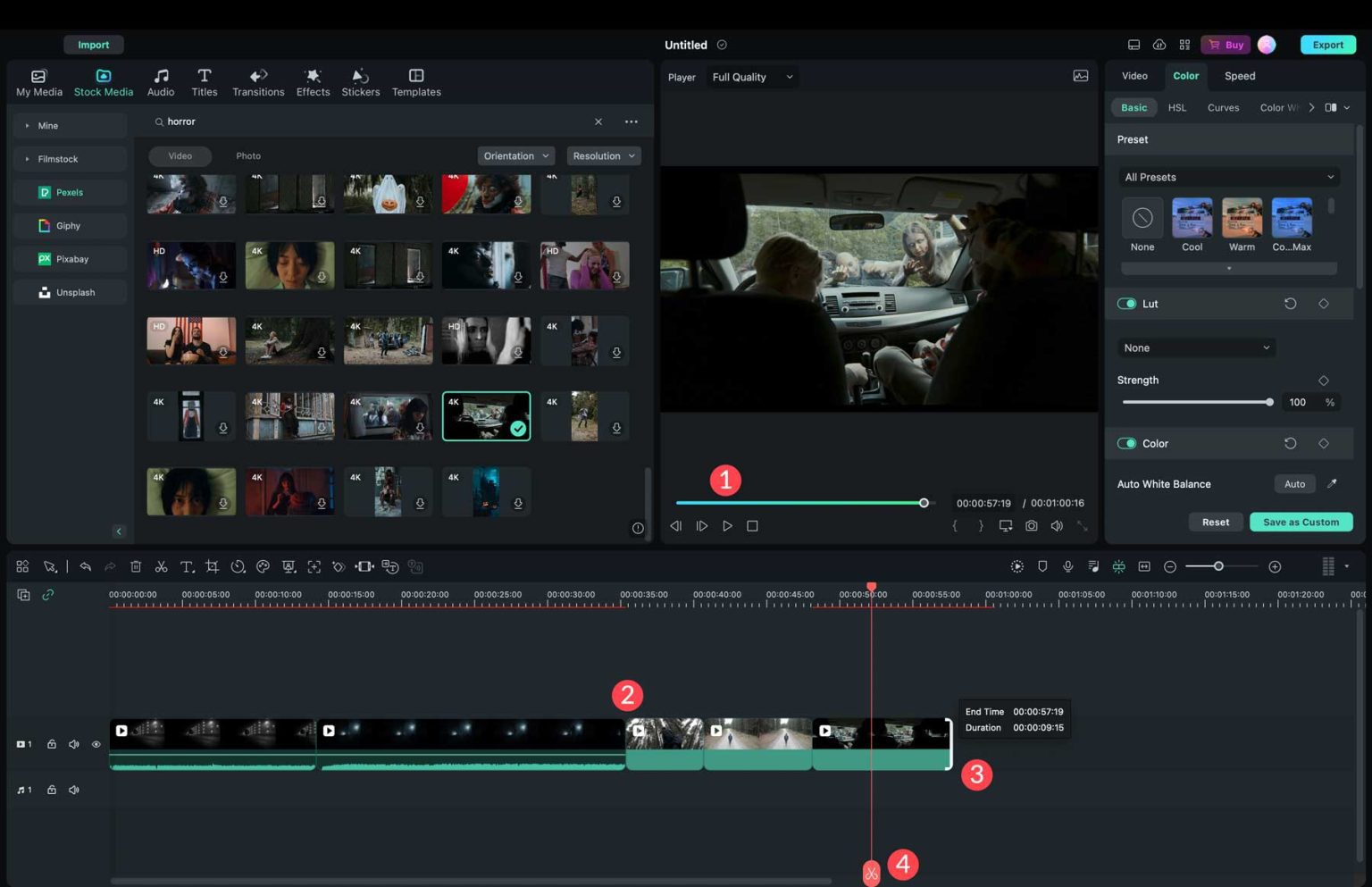
Task: Turn off the Color toggle switch
Action: point(1126,443)
